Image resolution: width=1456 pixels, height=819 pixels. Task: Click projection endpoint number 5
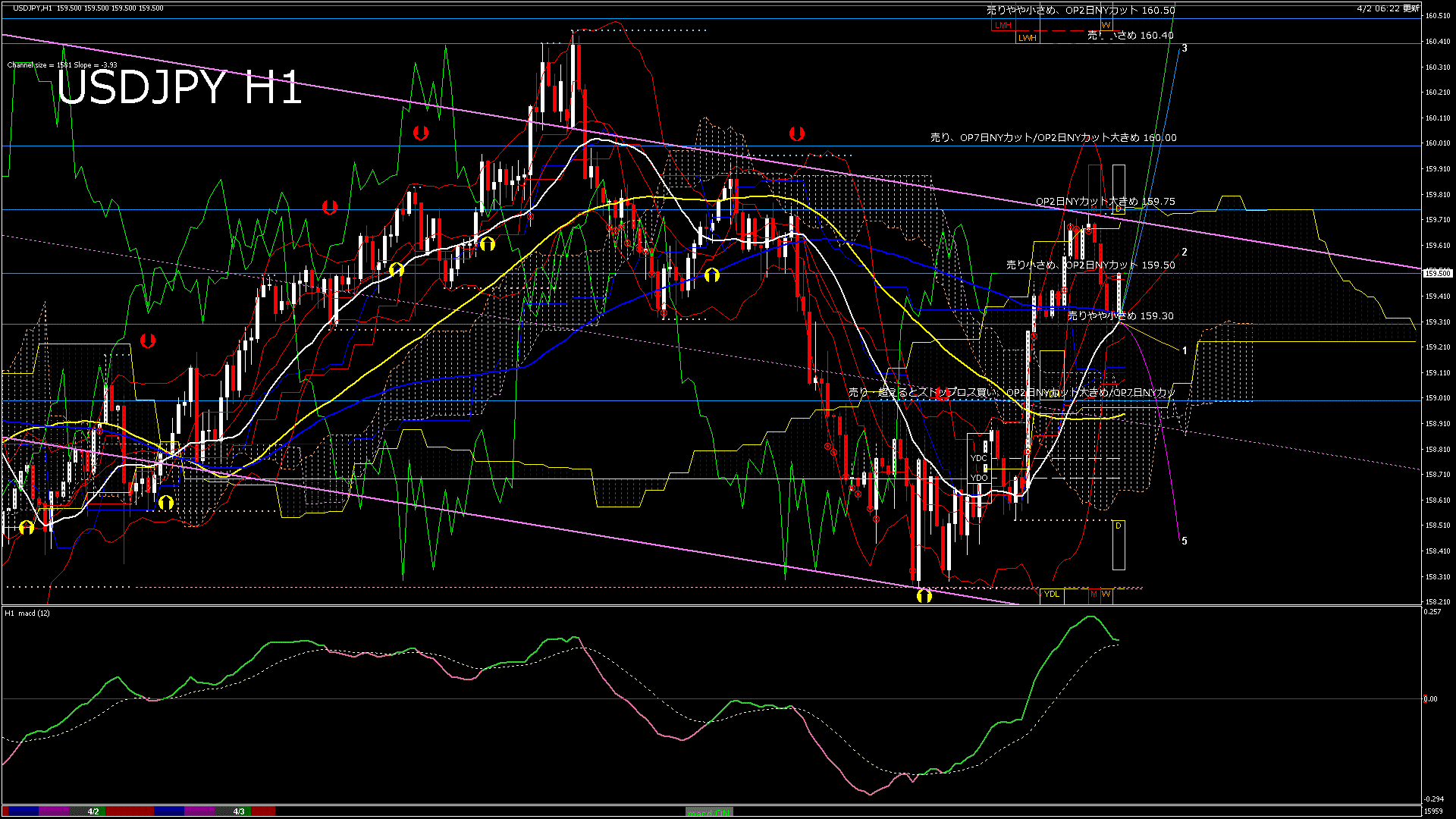click(x=1185, y=541)
